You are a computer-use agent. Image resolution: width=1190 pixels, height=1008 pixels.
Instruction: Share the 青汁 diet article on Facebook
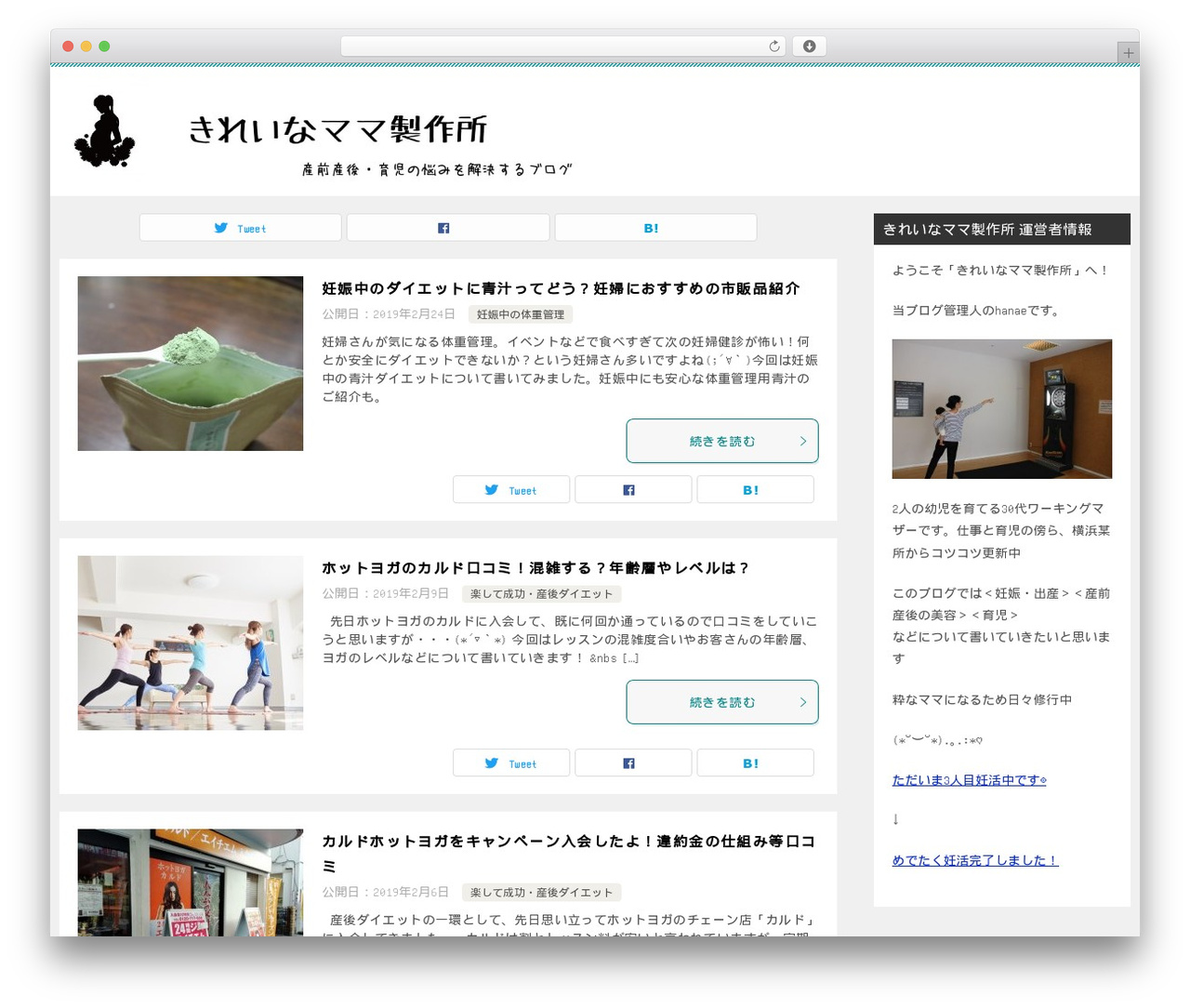pyautogui.click(x=633, y=489)
